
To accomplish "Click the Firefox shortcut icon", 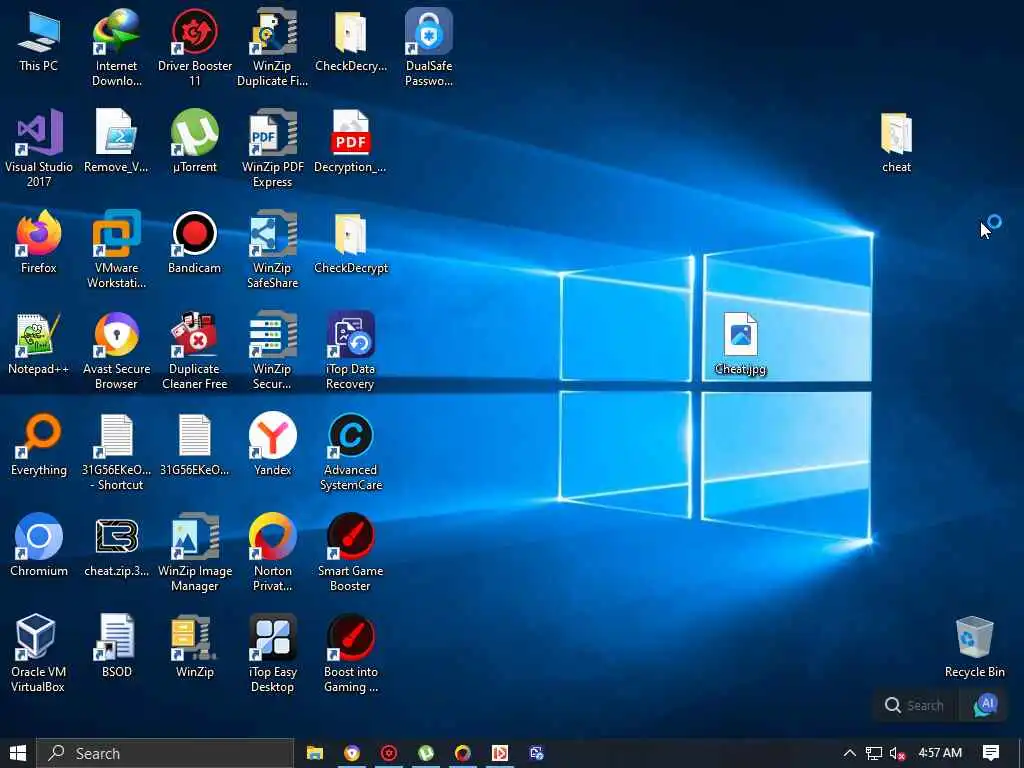I will [x=39, y=233].
